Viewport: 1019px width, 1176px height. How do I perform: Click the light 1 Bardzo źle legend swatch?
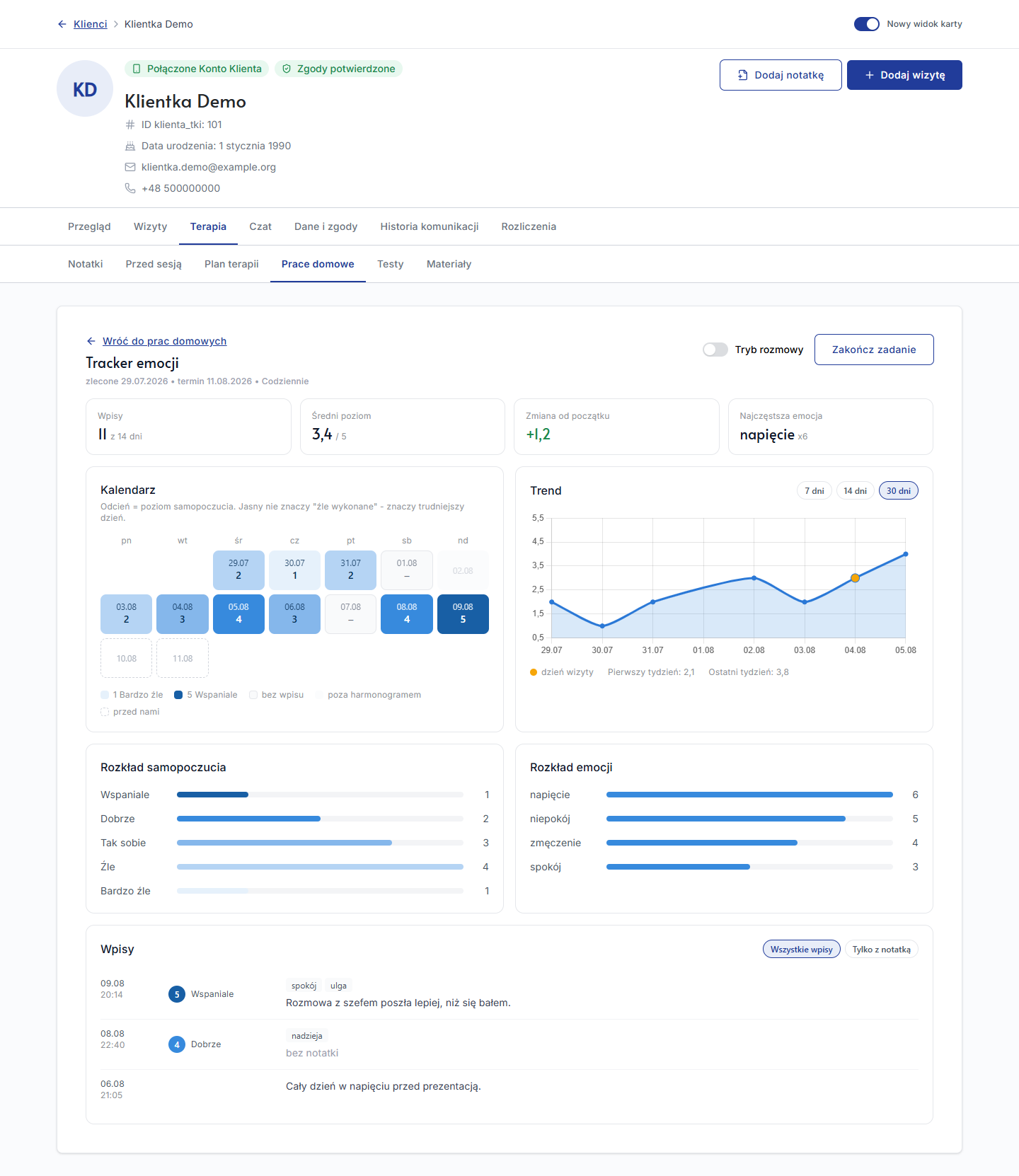pyautogui.click(x=105, y=695)
